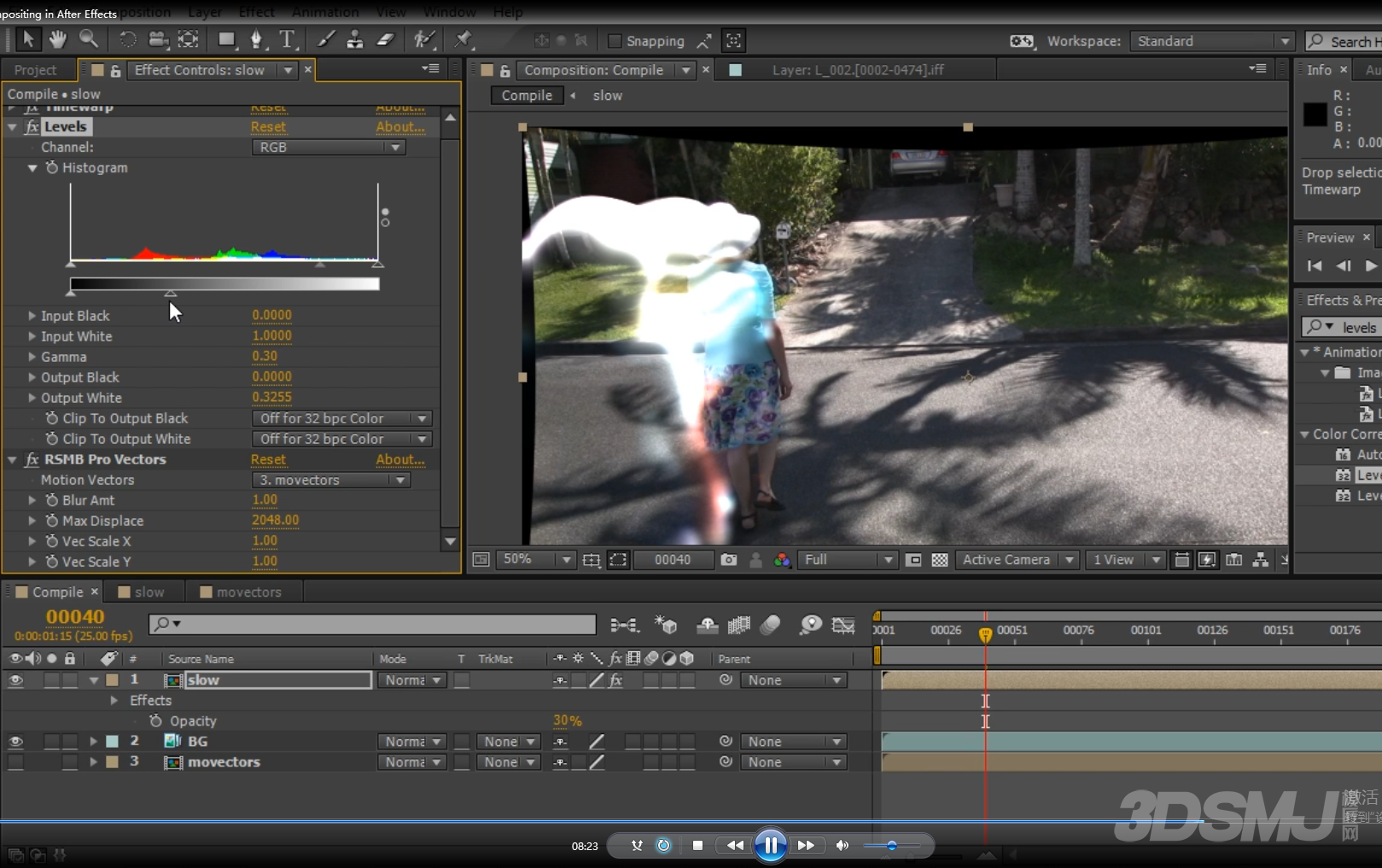Toggle the RSMB Pro Vectors fx switch
The image size is (1382, 868).
pos(32,459)
